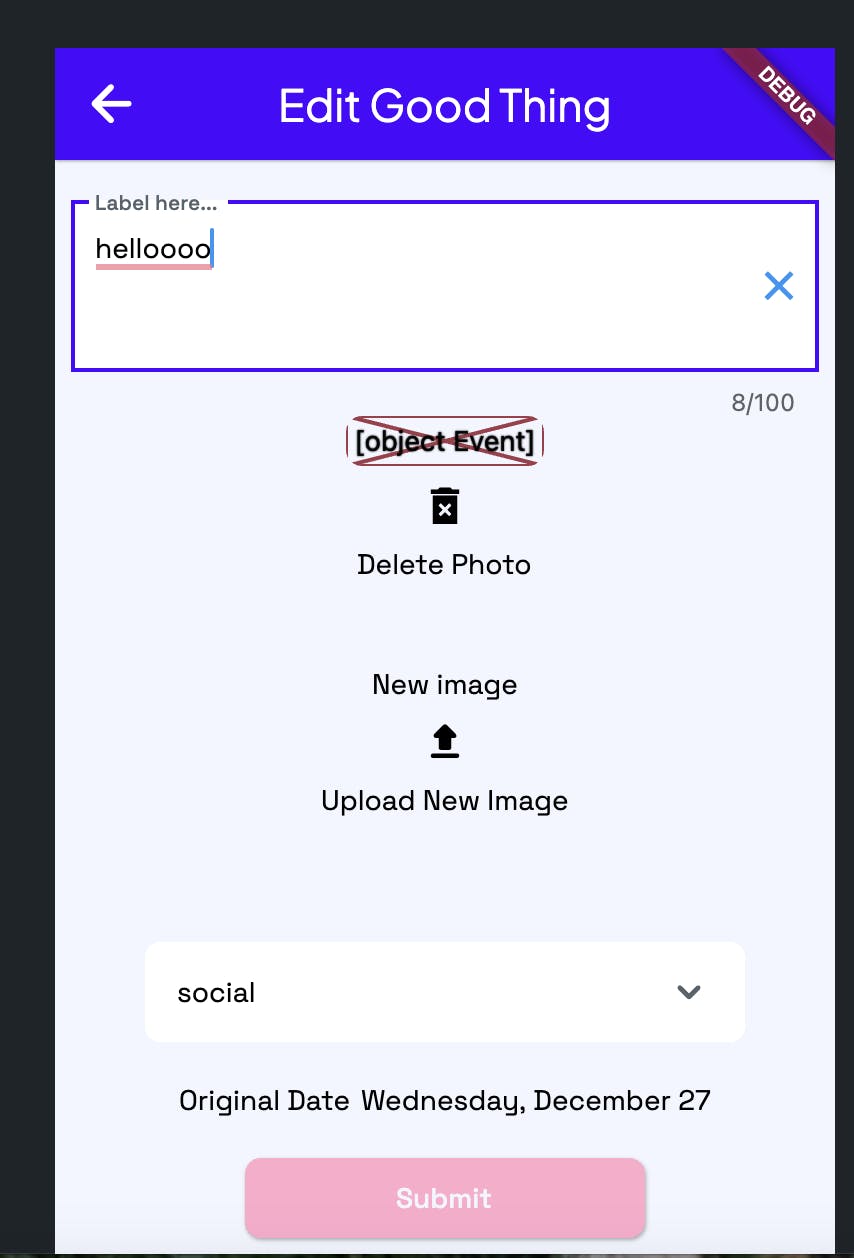This screenshot has width=854, height=1258.
Task: Click the trash can delete icon
Action: pos(445,506)
